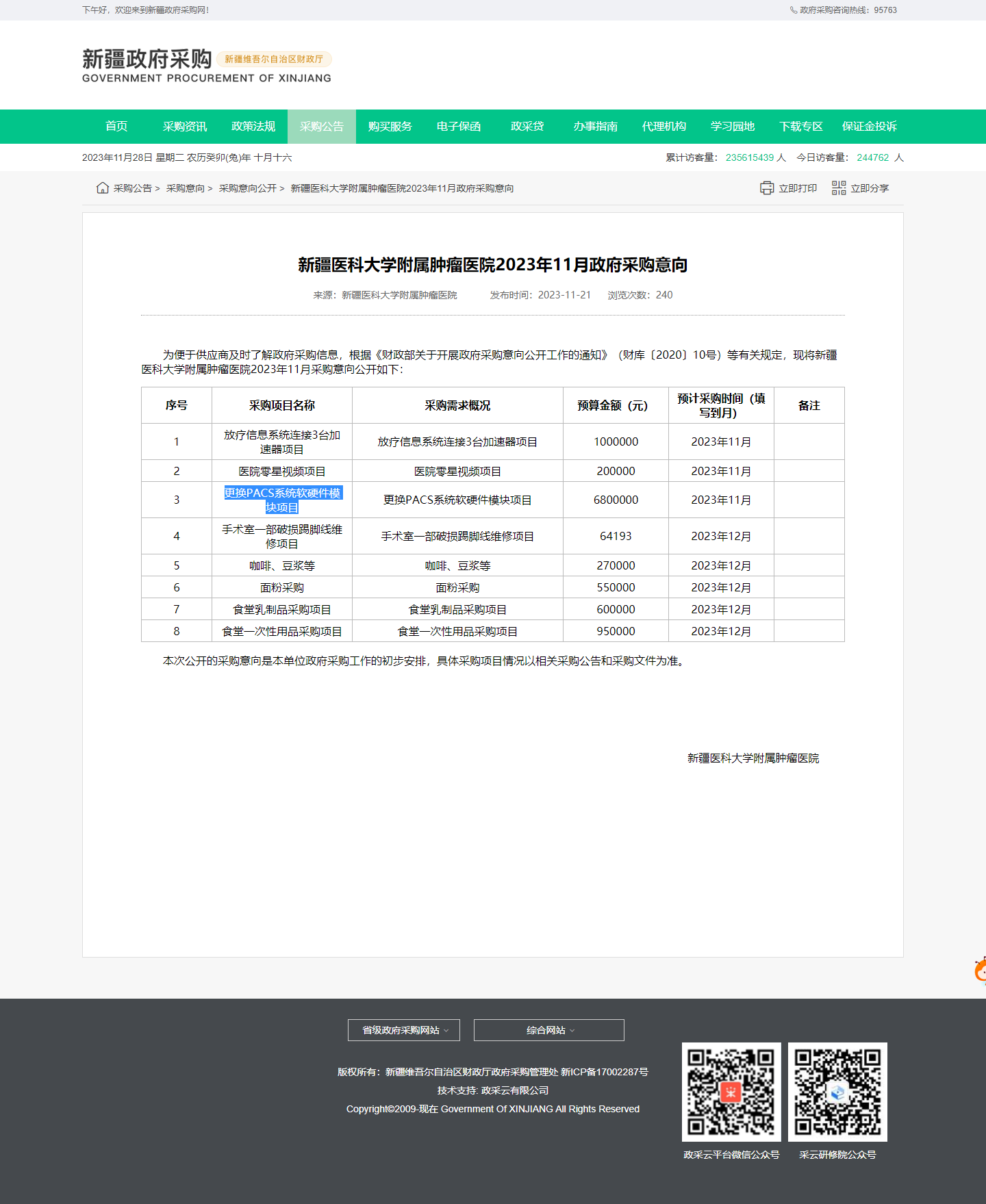Click the 立即分享 text button
Screen dimensions: 986x1204
tap(870, 188)
